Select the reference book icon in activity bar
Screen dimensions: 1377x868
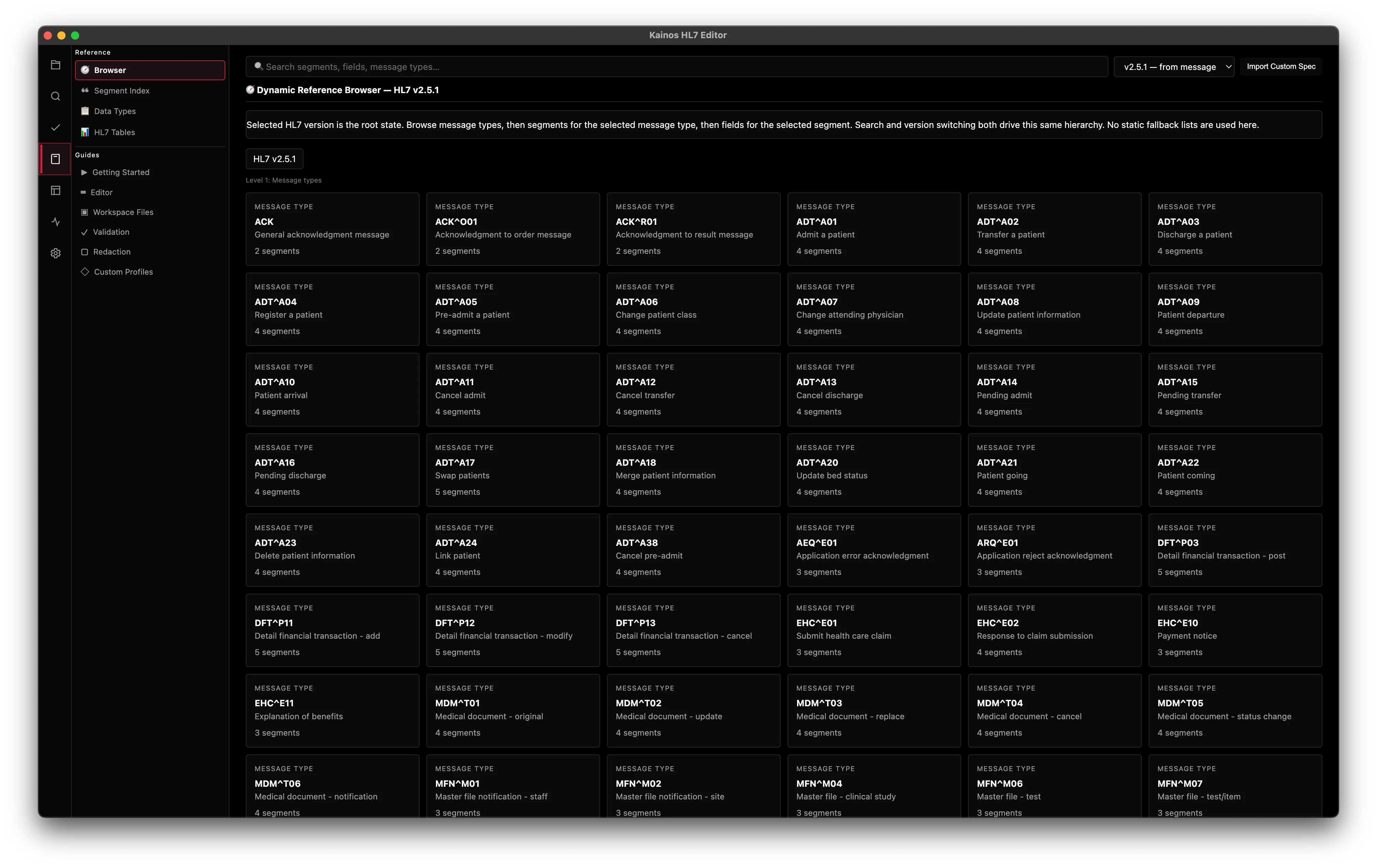[x=55, y=159]
